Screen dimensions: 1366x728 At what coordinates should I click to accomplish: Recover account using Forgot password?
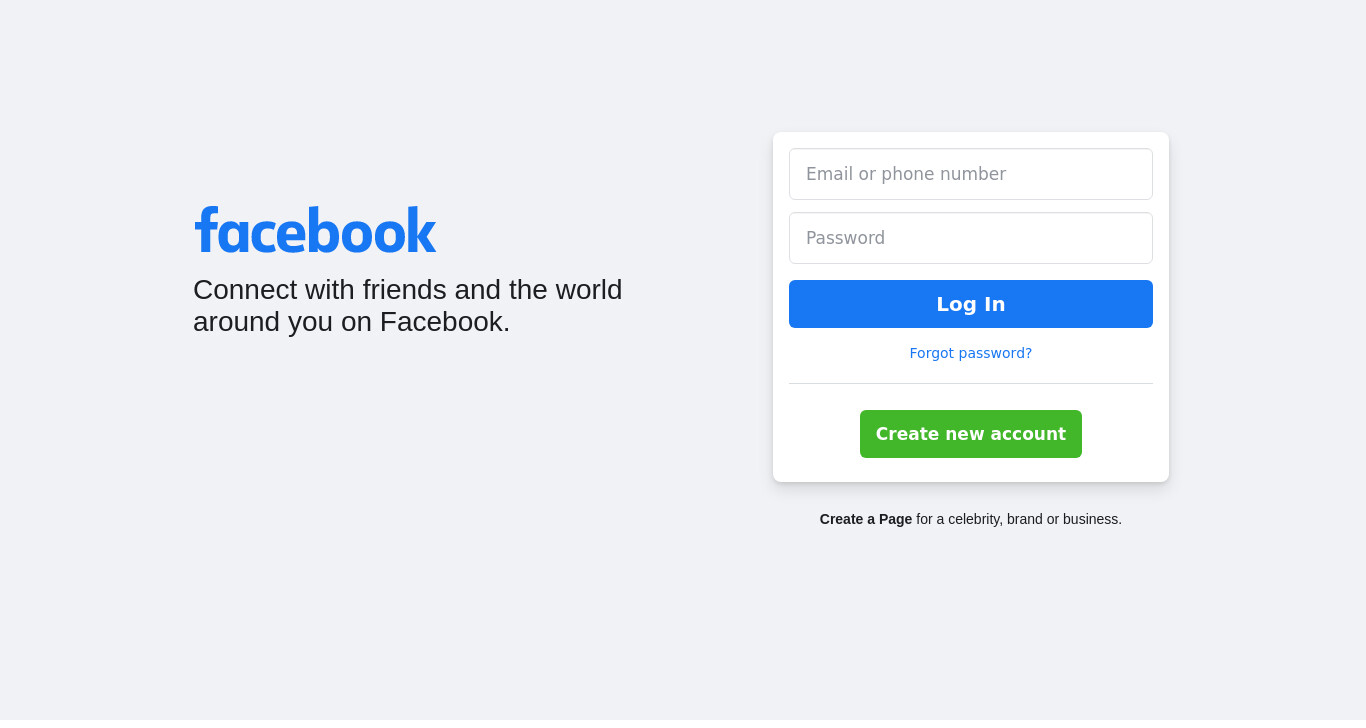coord(971,353)
